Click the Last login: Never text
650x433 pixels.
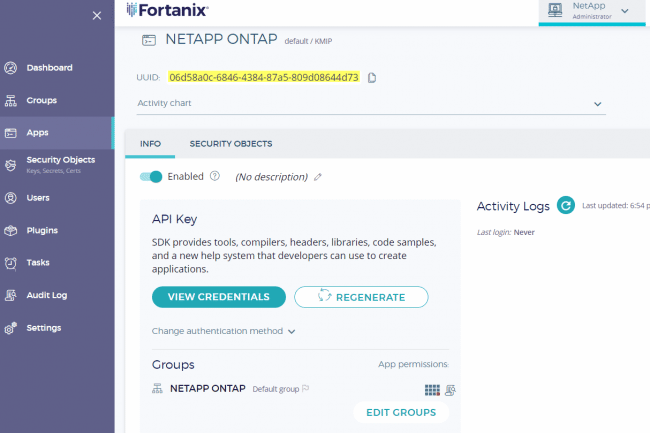click(x=505, y=232)
